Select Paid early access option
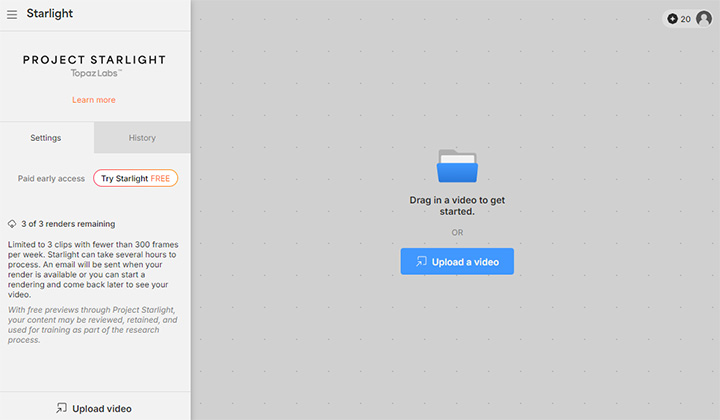 [x=51, y=179]
